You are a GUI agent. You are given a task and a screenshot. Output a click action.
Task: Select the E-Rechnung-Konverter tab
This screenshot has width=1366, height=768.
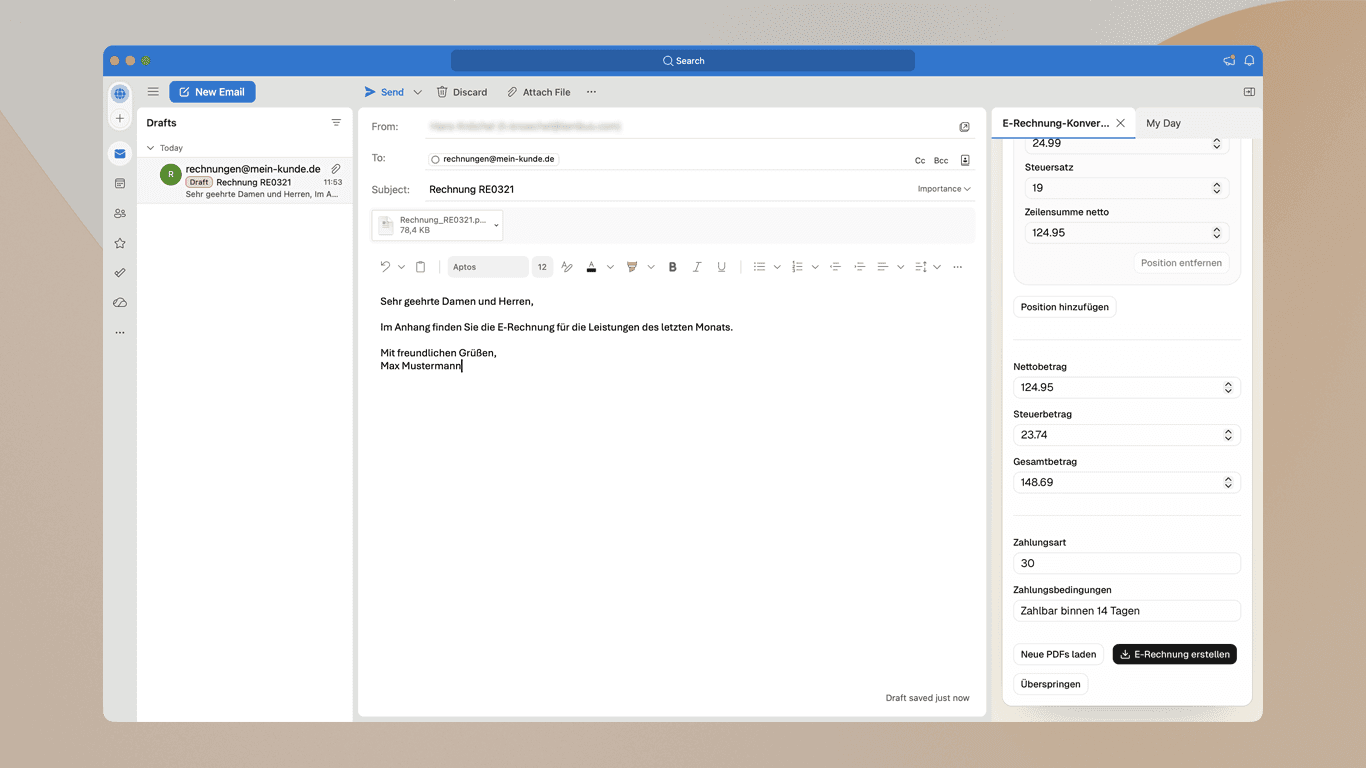(x=1055, y=122)
